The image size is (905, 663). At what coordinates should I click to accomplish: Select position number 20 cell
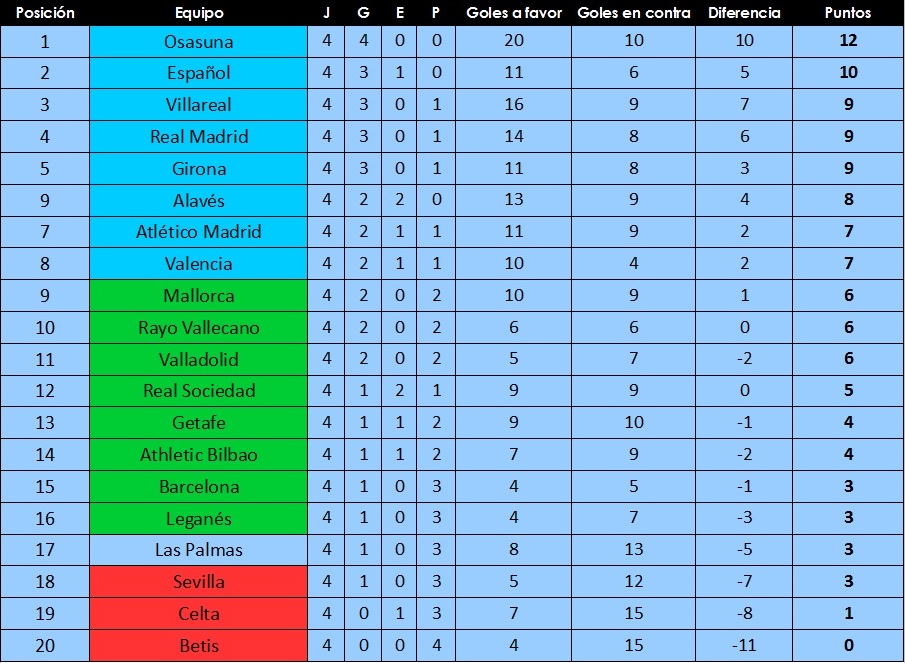(x=45, y=645)
